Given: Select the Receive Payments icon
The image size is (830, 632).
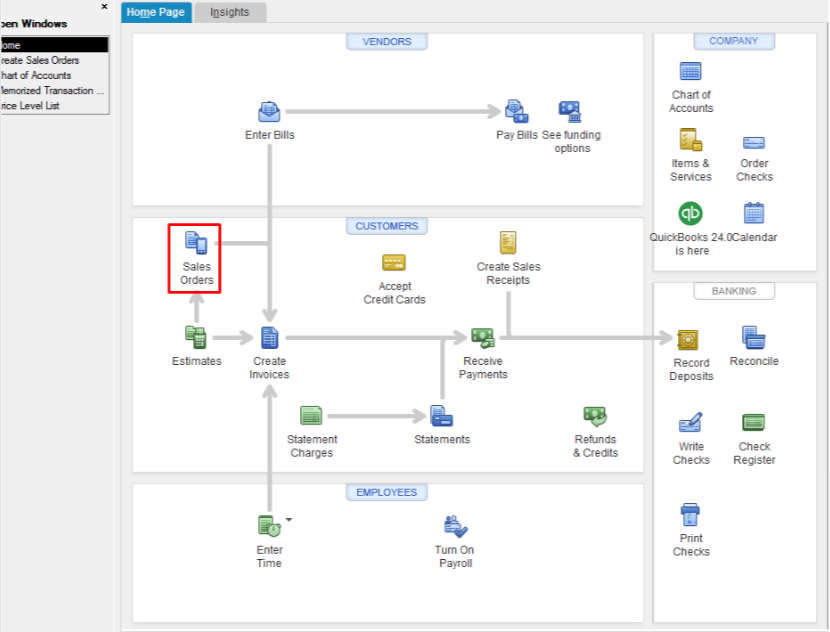Looking at the screenshot, I should click(483, 337).
